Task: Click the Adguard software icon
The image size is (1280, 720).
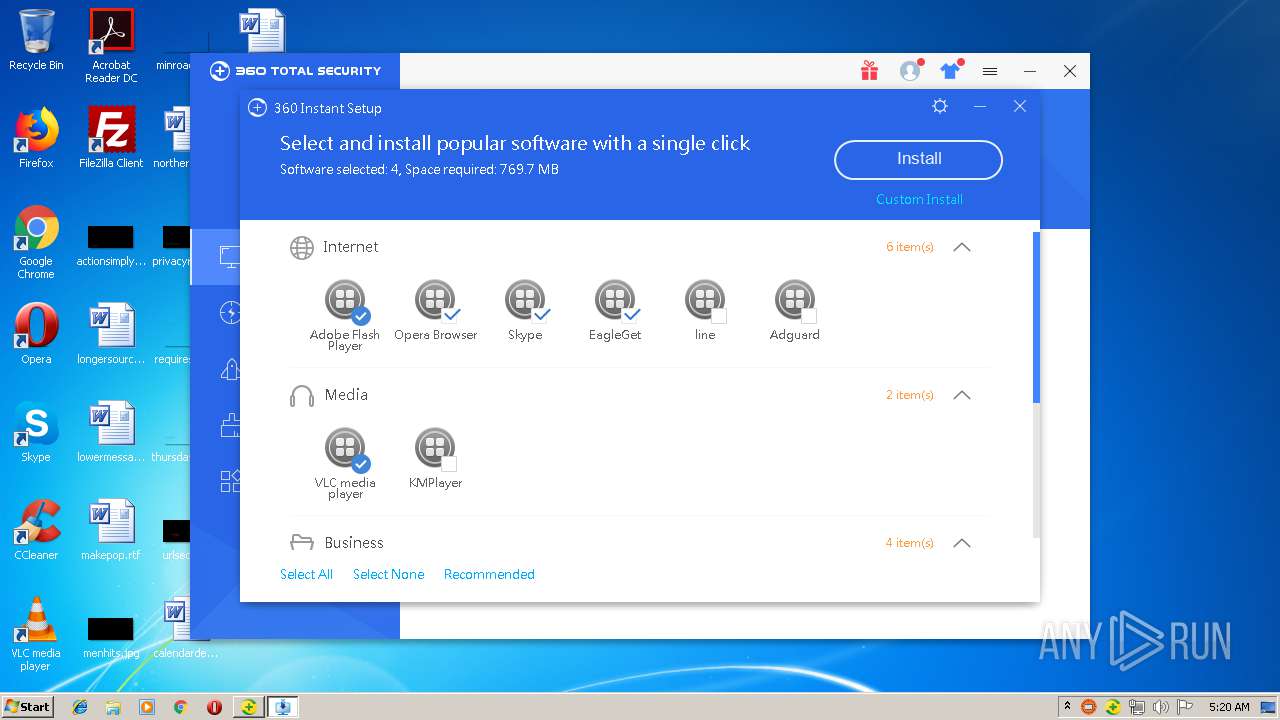Action: click(x=794, y=299)
